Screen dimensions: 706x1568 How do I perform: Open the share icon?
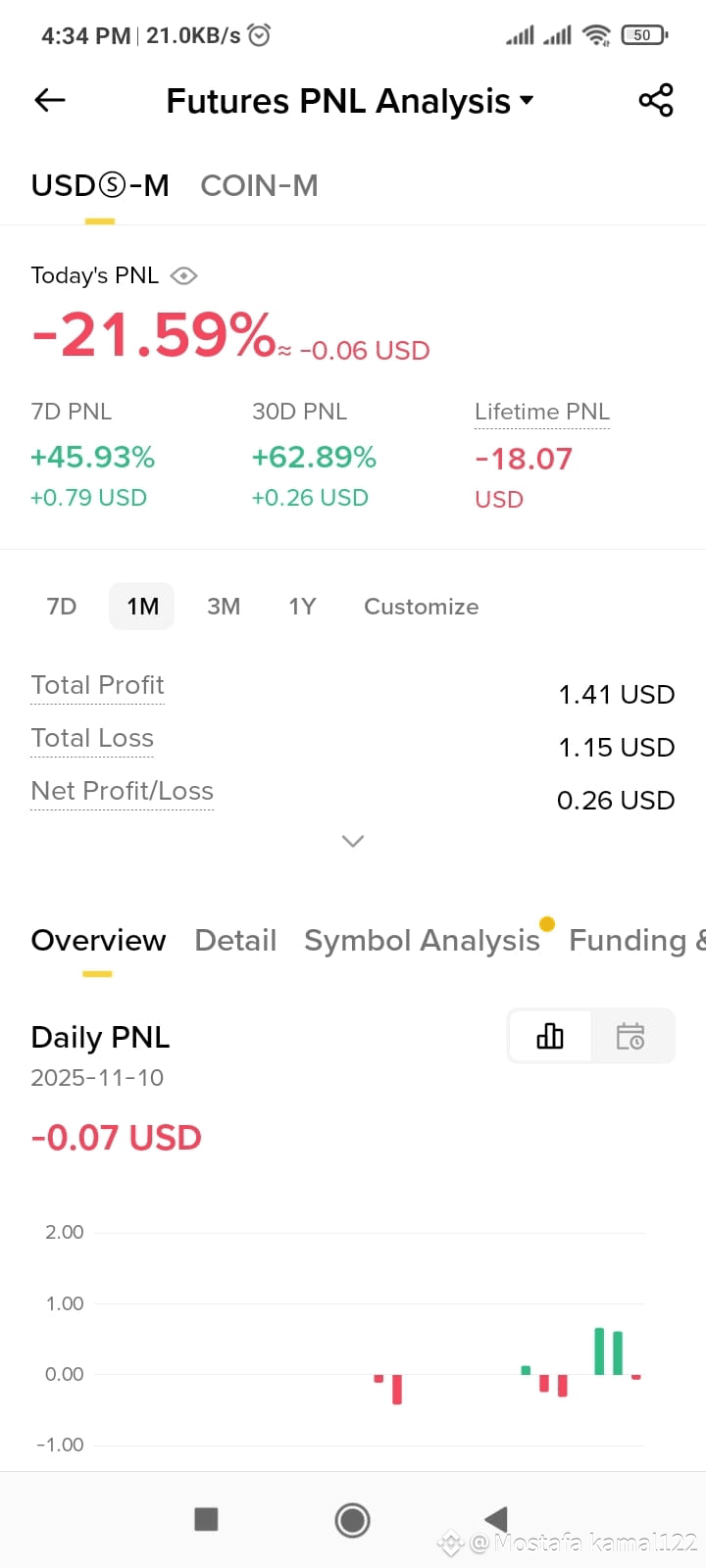pyautogui.click(x=656, y=100)
